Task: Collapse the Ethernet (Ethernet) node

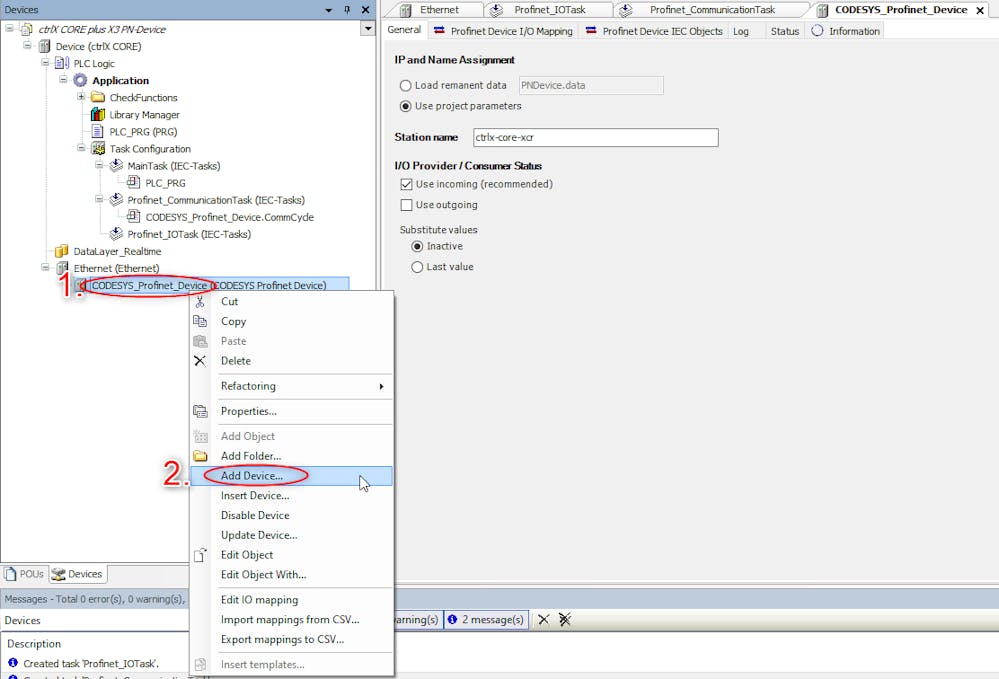Action: pyautogui.click(x=45, y=268)
